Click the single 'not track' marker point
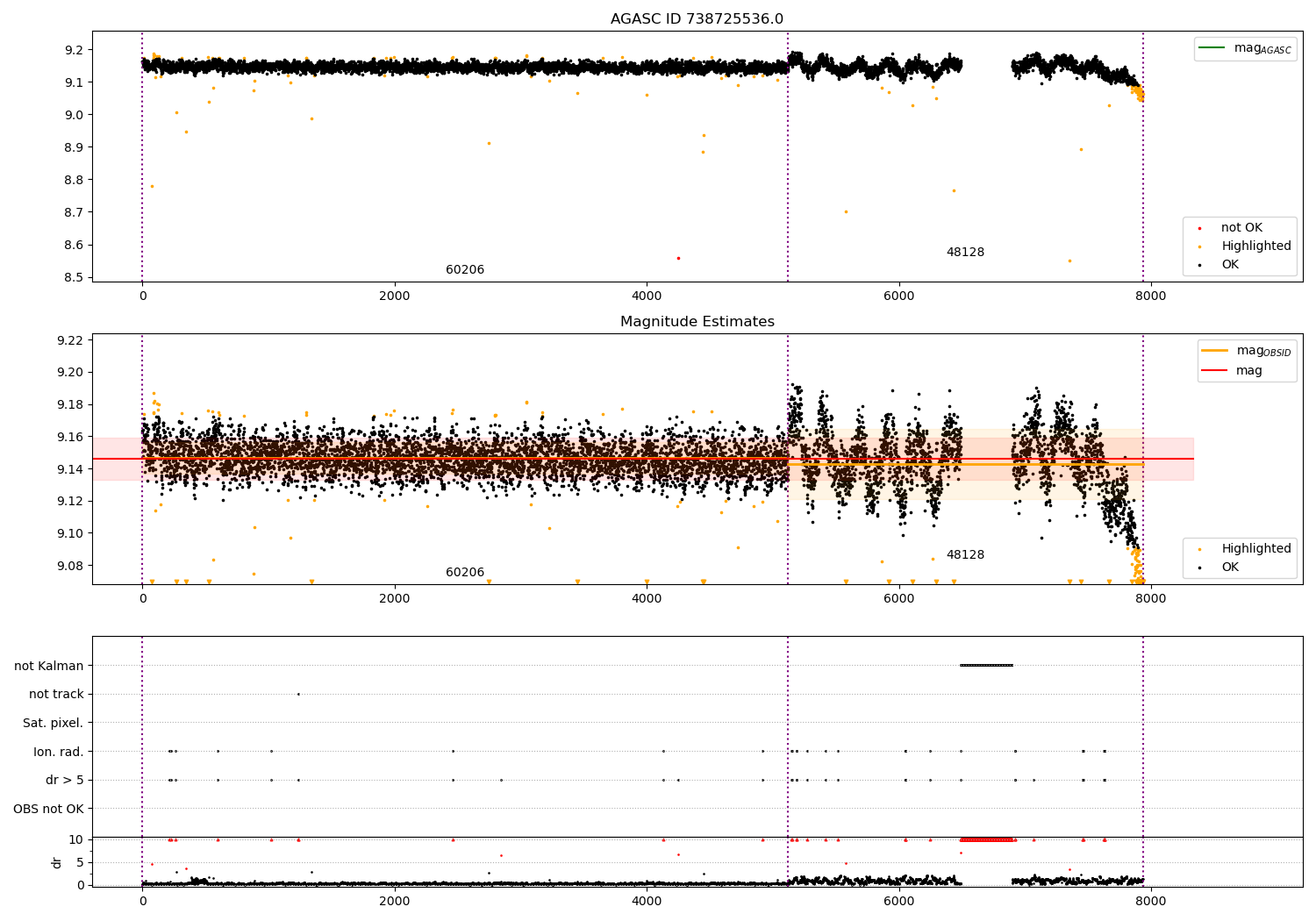1316x921 pixels. point(298,694)
